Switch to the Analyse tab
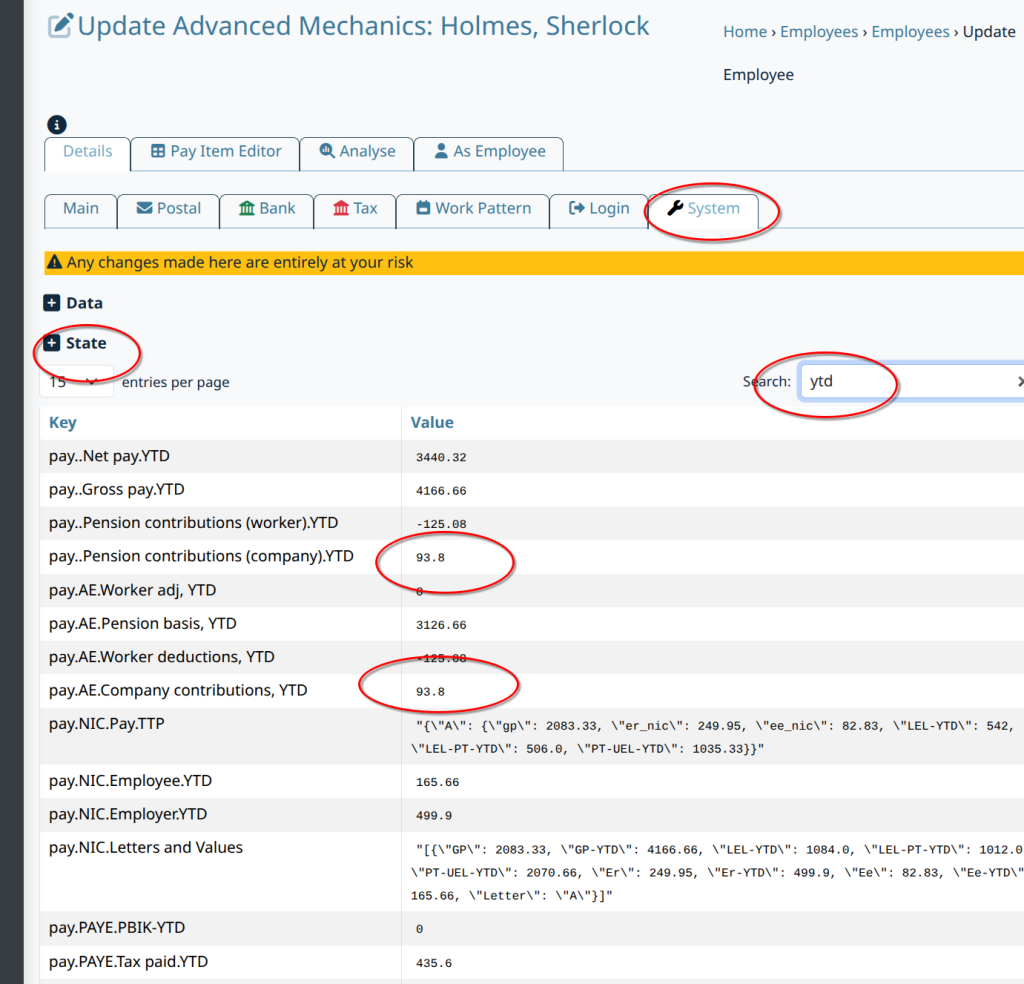 tap(357, 152)
